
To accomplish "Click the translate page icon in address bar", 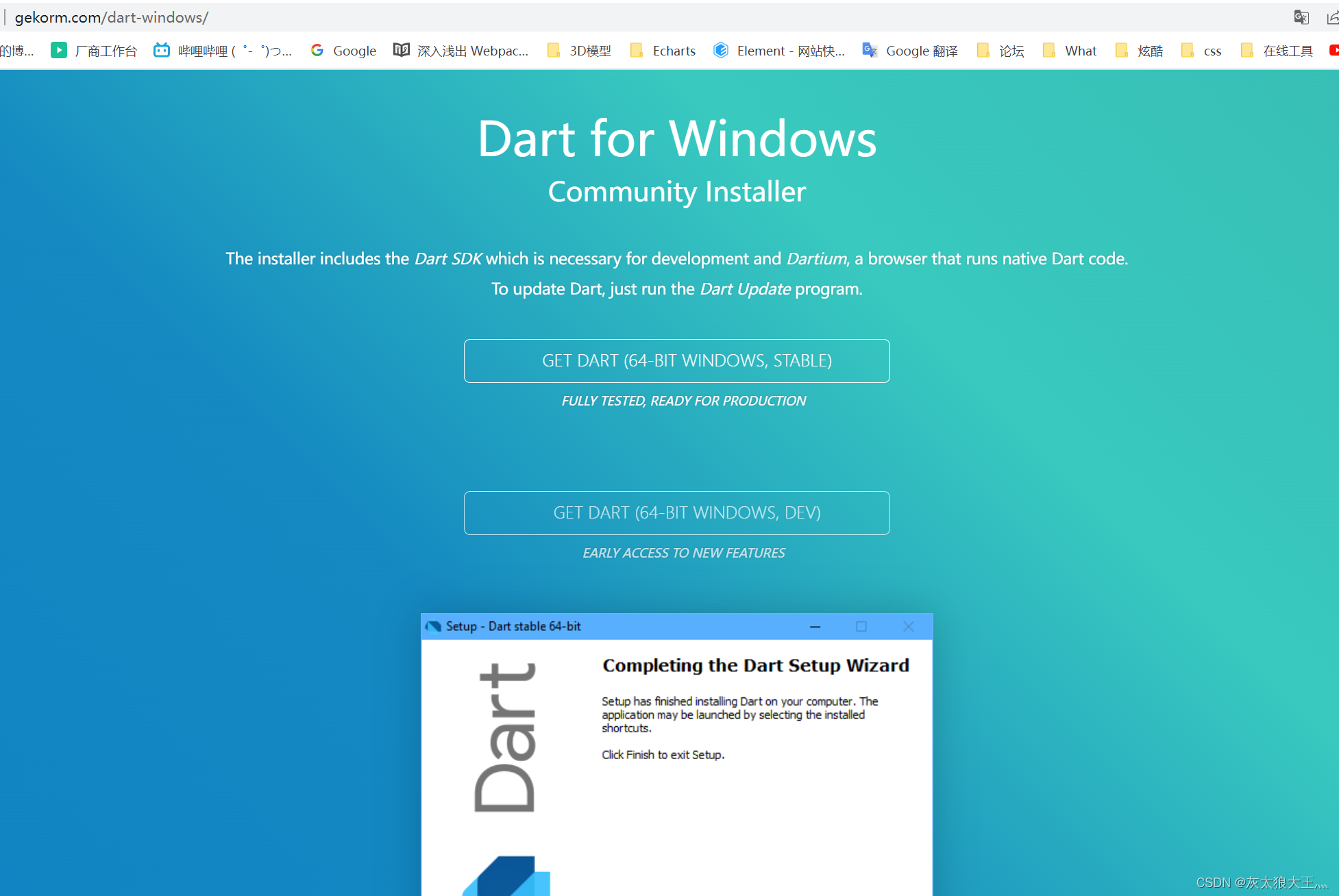I will pyautogui.click(x=1301, y=17).
